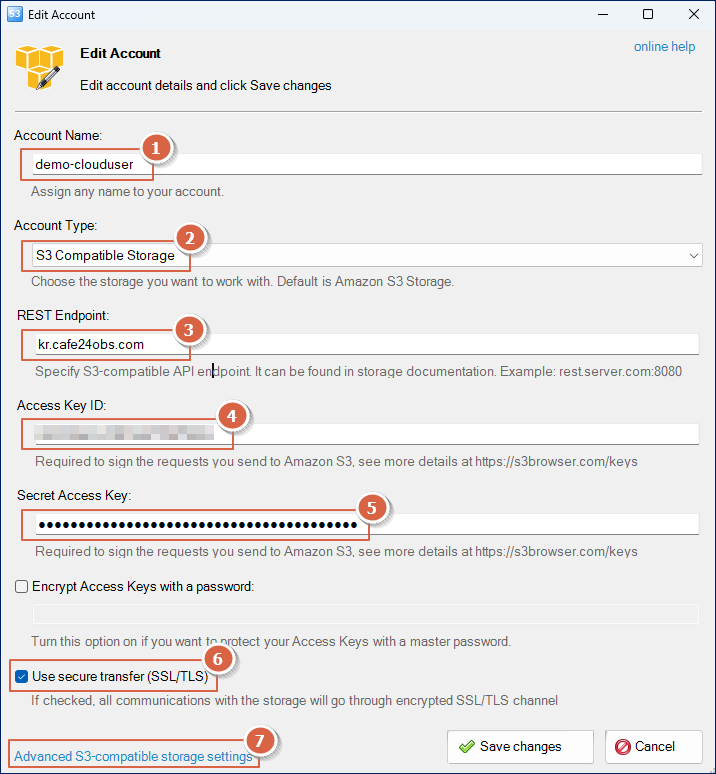
Task: Save changes to the account
Action: [520, 747]
